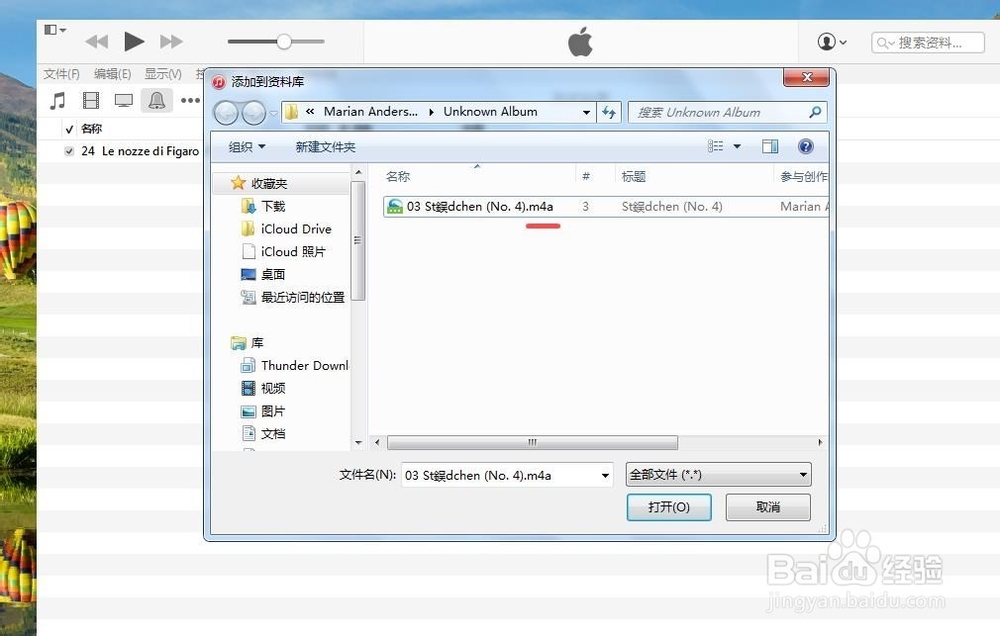This screenshot has width=1000, height=636.
Task: Click the sidebar scroll down arrow
Action: [358, 443]
